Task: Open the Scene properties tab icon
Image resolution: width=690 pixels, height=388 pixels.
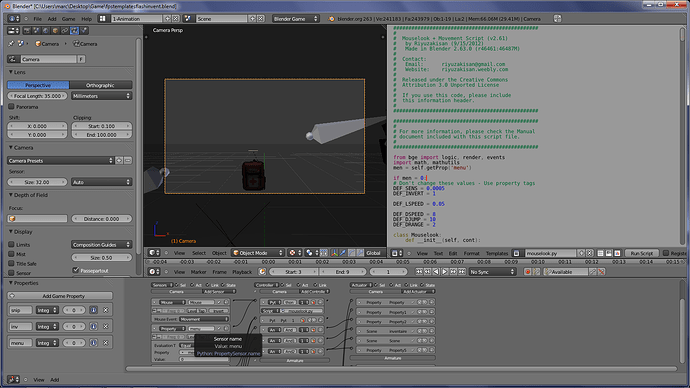Action: 36,31
